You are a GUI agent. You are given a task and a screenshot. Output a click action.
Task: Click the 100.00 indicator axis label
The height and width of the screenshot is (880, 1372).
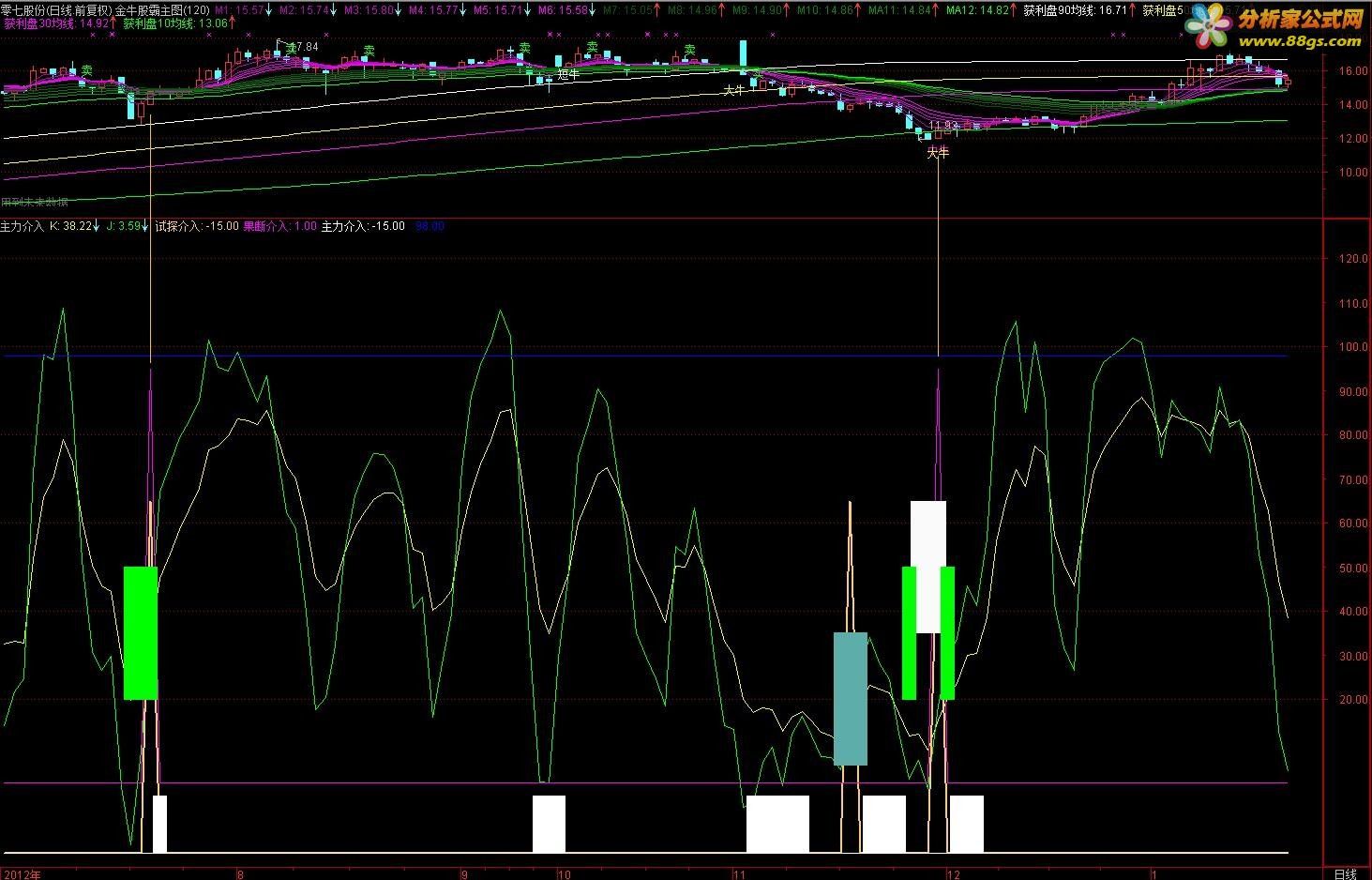coord(1351,347)
